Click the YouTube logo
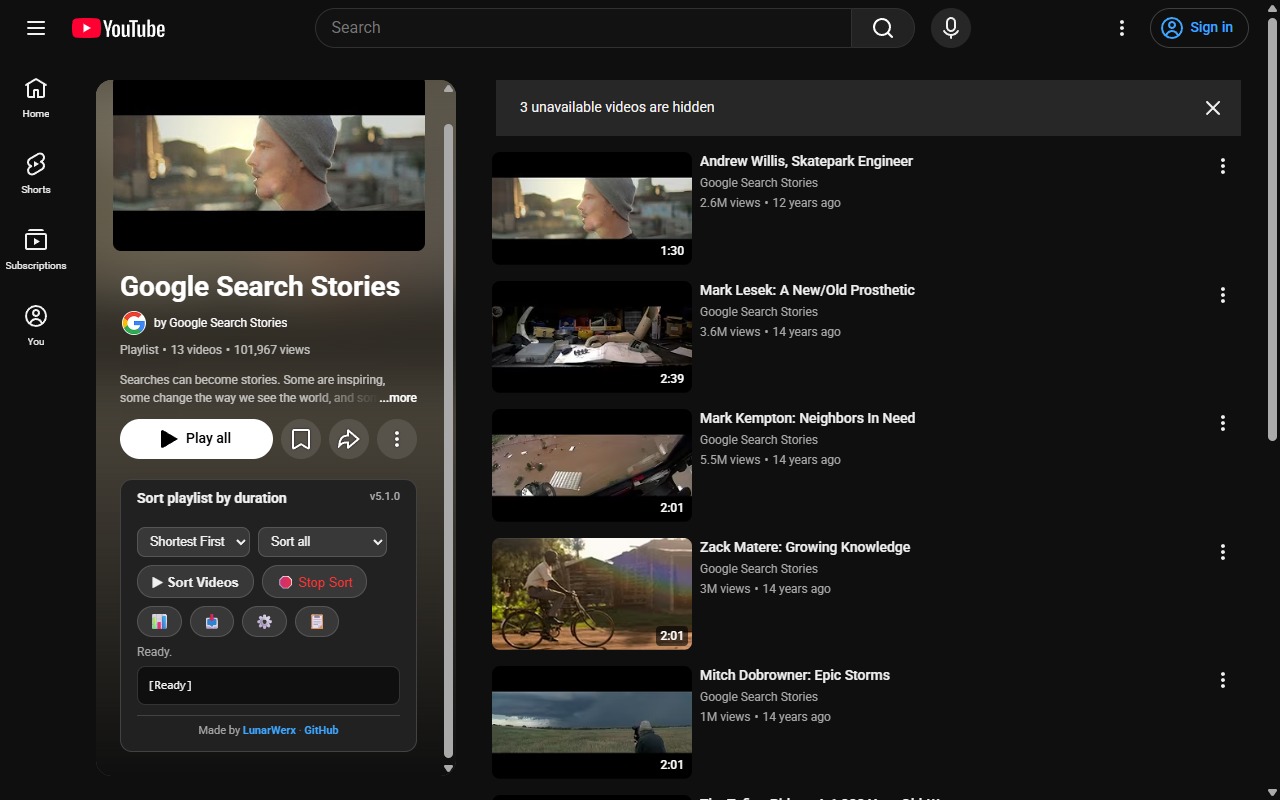The image size is (1280, 800). coord(118,28)
